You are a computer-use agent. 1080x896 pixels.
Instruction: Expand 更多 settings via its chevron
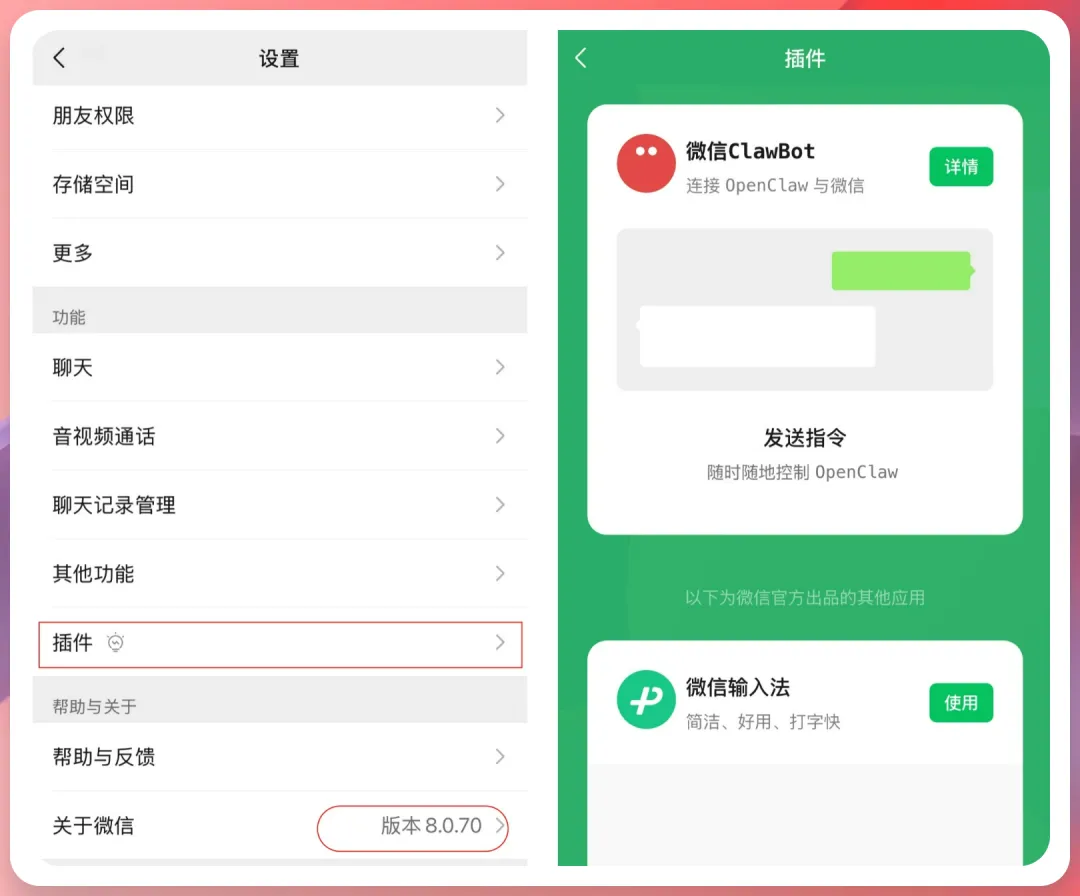[x=500, y=253]
